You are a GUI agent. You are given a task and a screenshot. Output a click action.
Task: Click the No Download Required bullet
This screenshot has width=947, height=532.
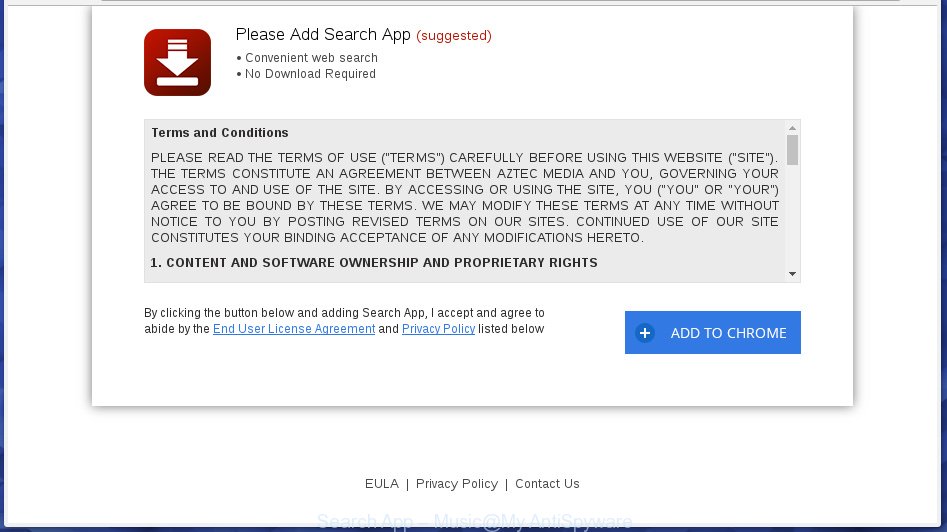pos(306,74)
